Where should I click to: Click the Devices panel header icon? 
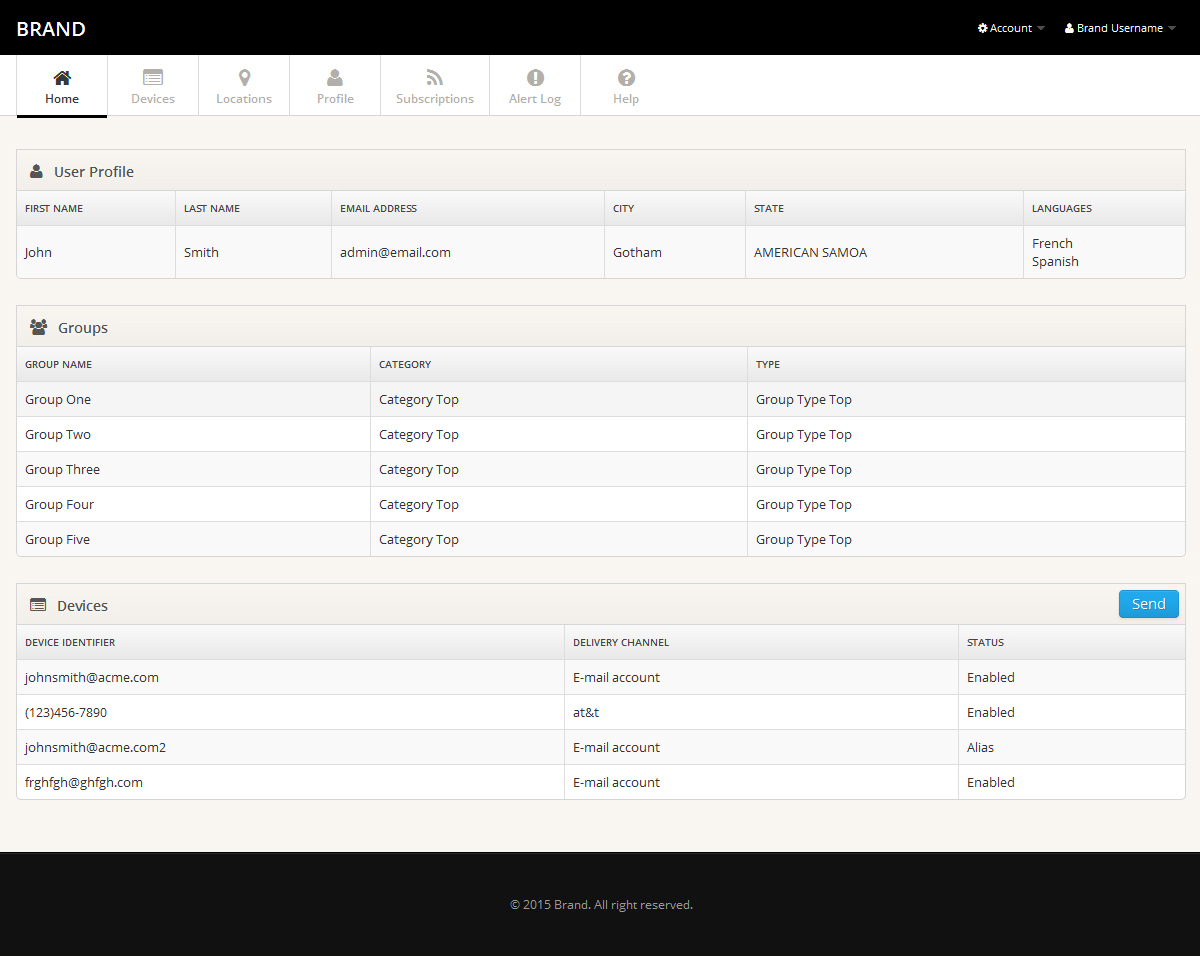tap(38, 605)
